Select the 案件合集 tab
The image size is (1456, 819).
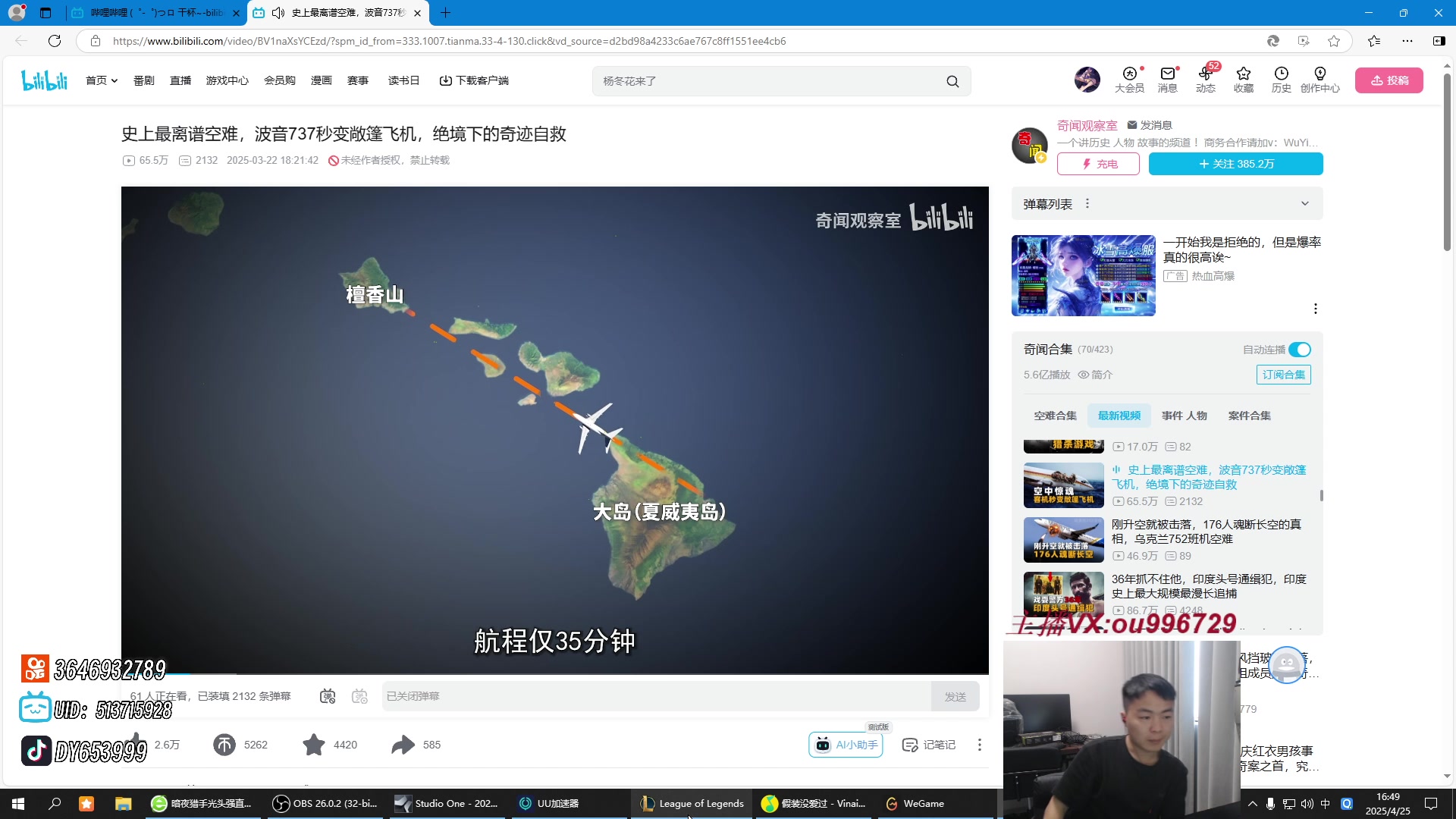pyautogui.click(x=1249, y=416)
